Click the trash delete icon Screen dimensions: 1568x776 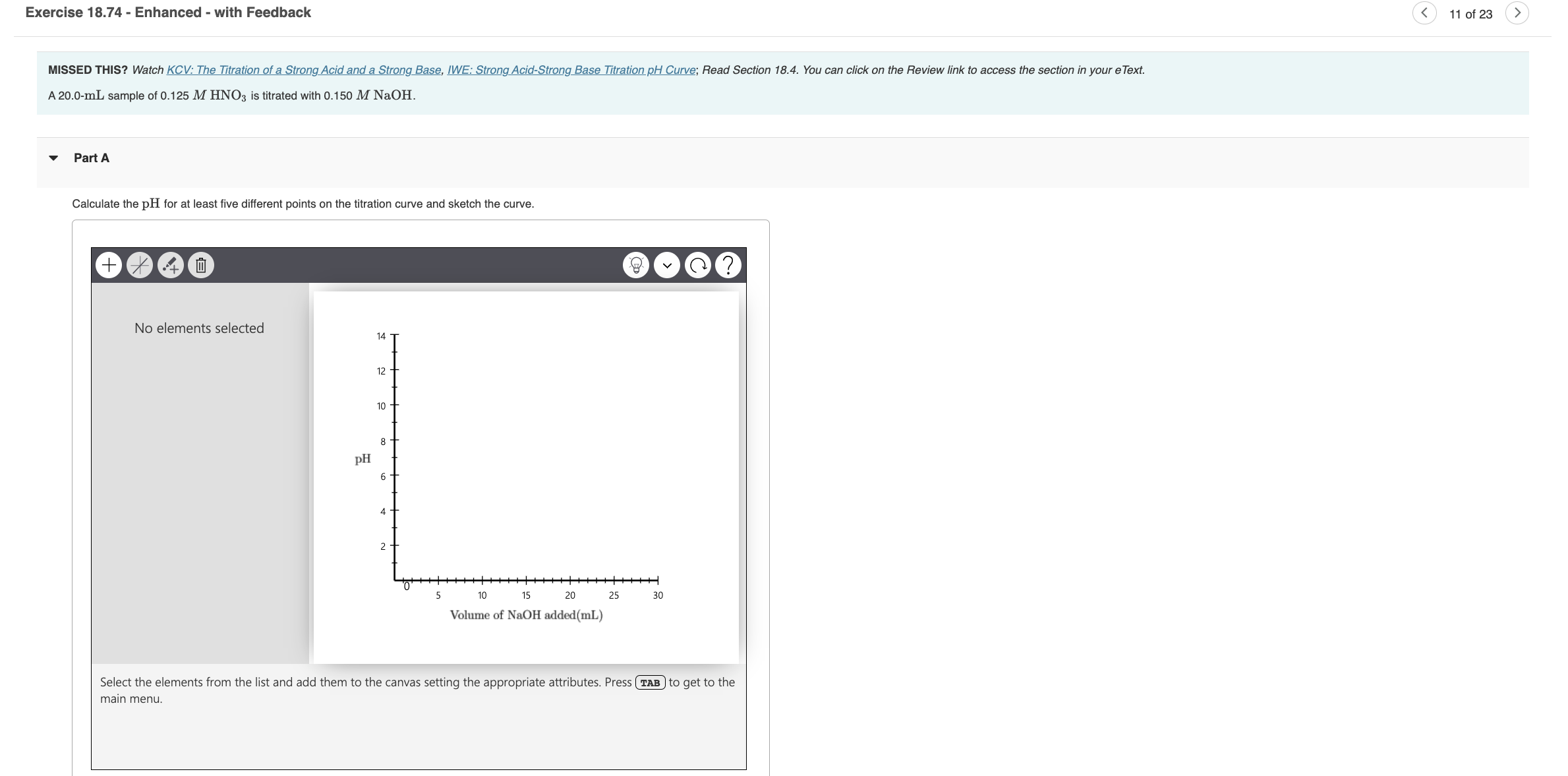pyautogui.click(x=201, y=266)
